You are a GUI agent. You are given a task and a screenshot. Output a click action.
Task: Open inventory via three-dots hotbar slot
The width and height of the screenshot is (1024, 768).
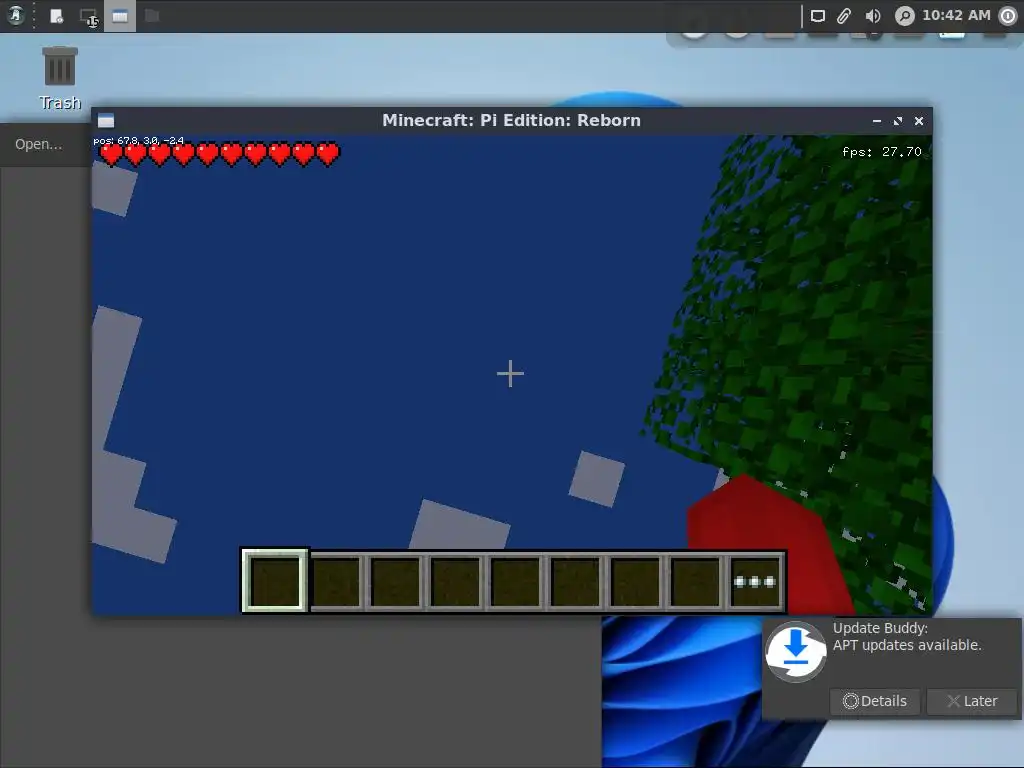coord(755,581)
